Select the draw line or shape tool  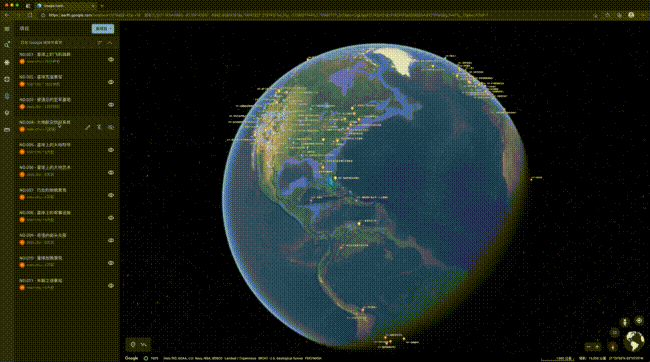coord(144,345)
